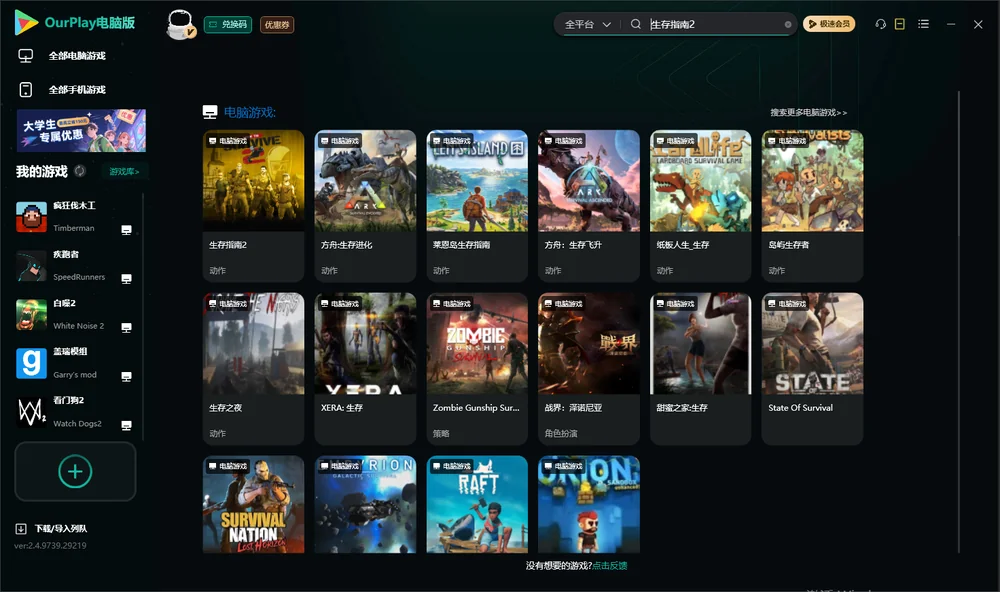
Task: Open customer service headset icon
Action: [880, 24]
